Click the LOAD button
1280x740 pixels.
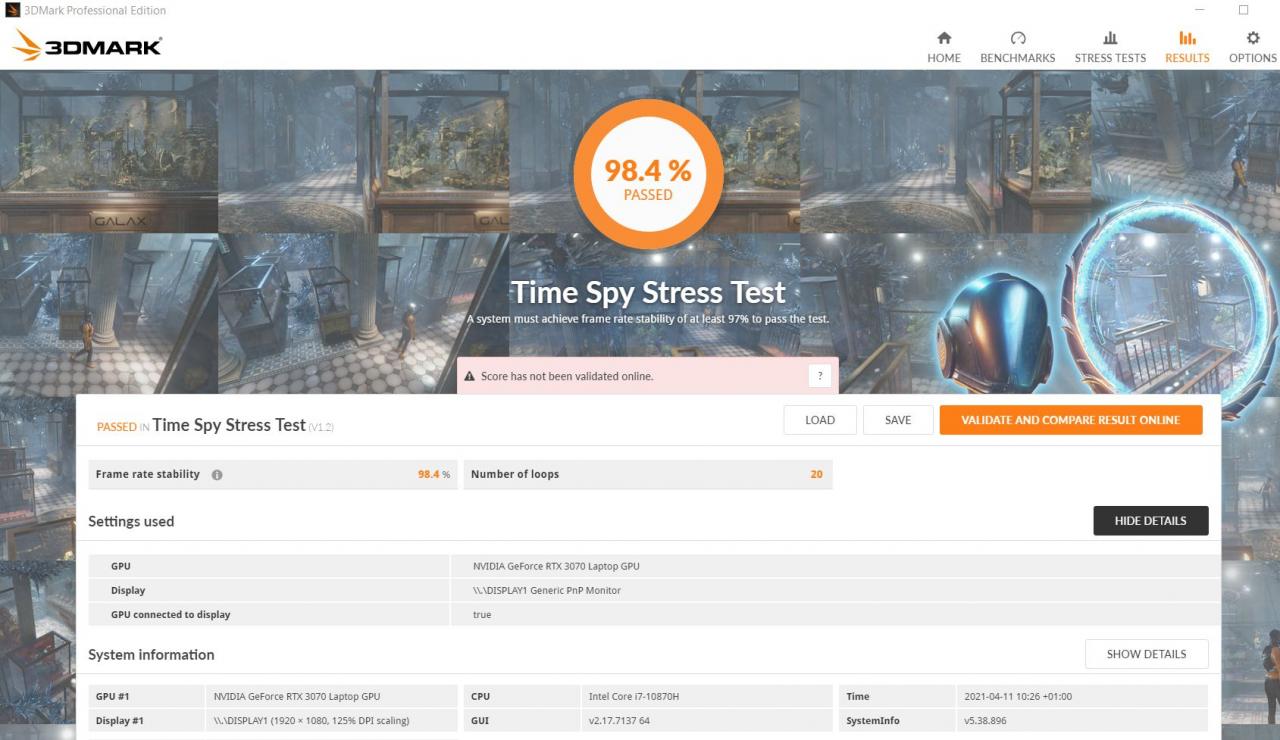(819, 420)
